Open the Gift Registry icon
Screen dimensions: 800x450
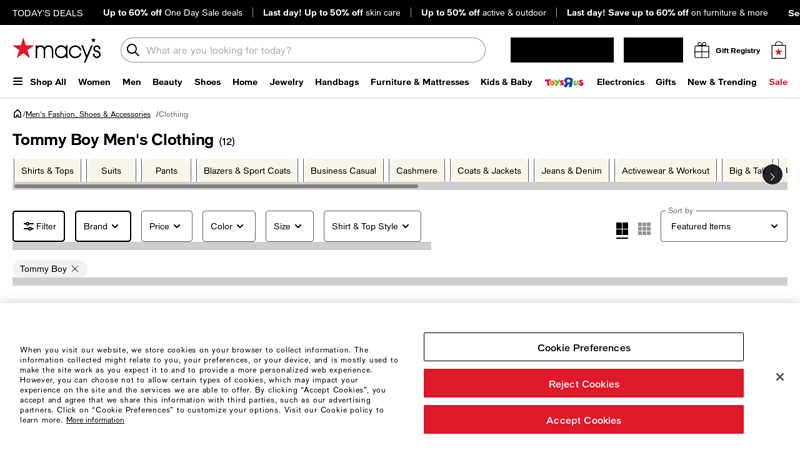tap(702, 50)
